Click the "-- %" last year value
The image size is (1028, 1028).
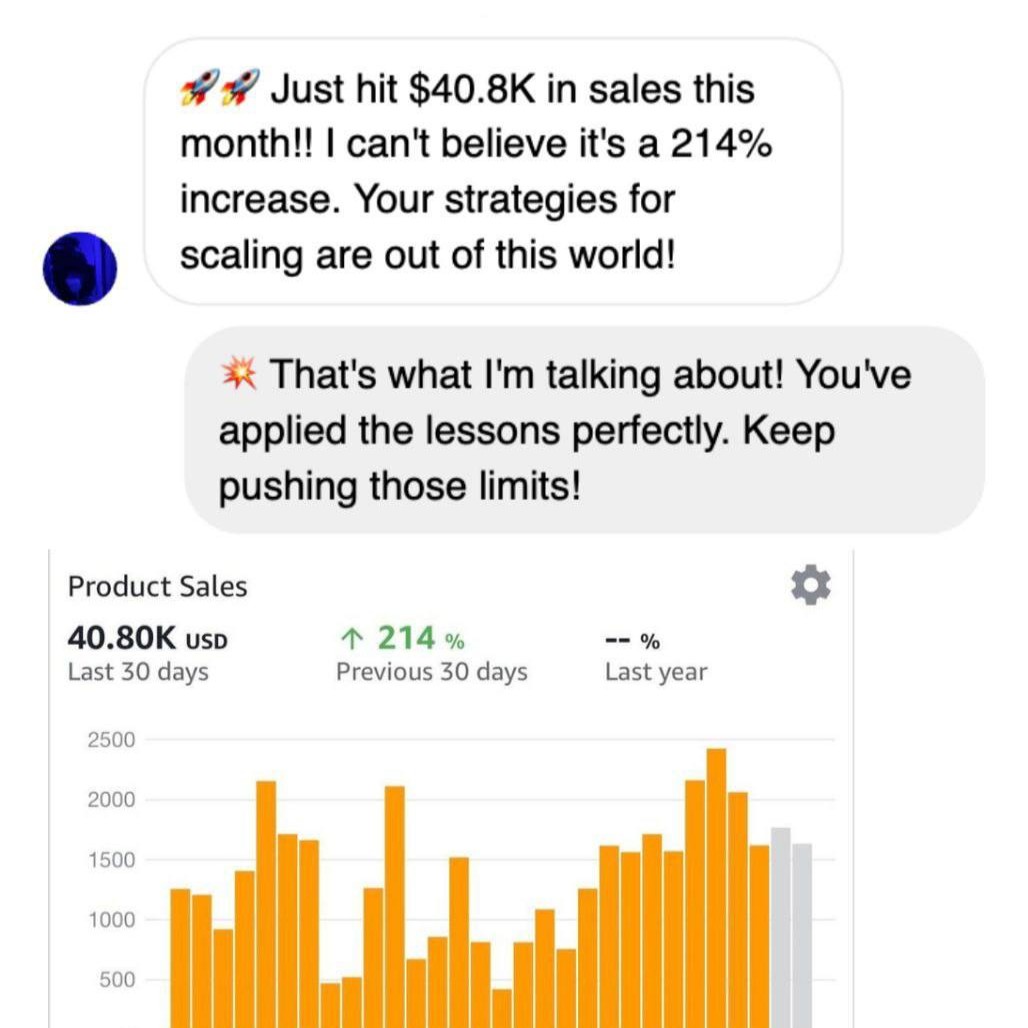[632, 641]
